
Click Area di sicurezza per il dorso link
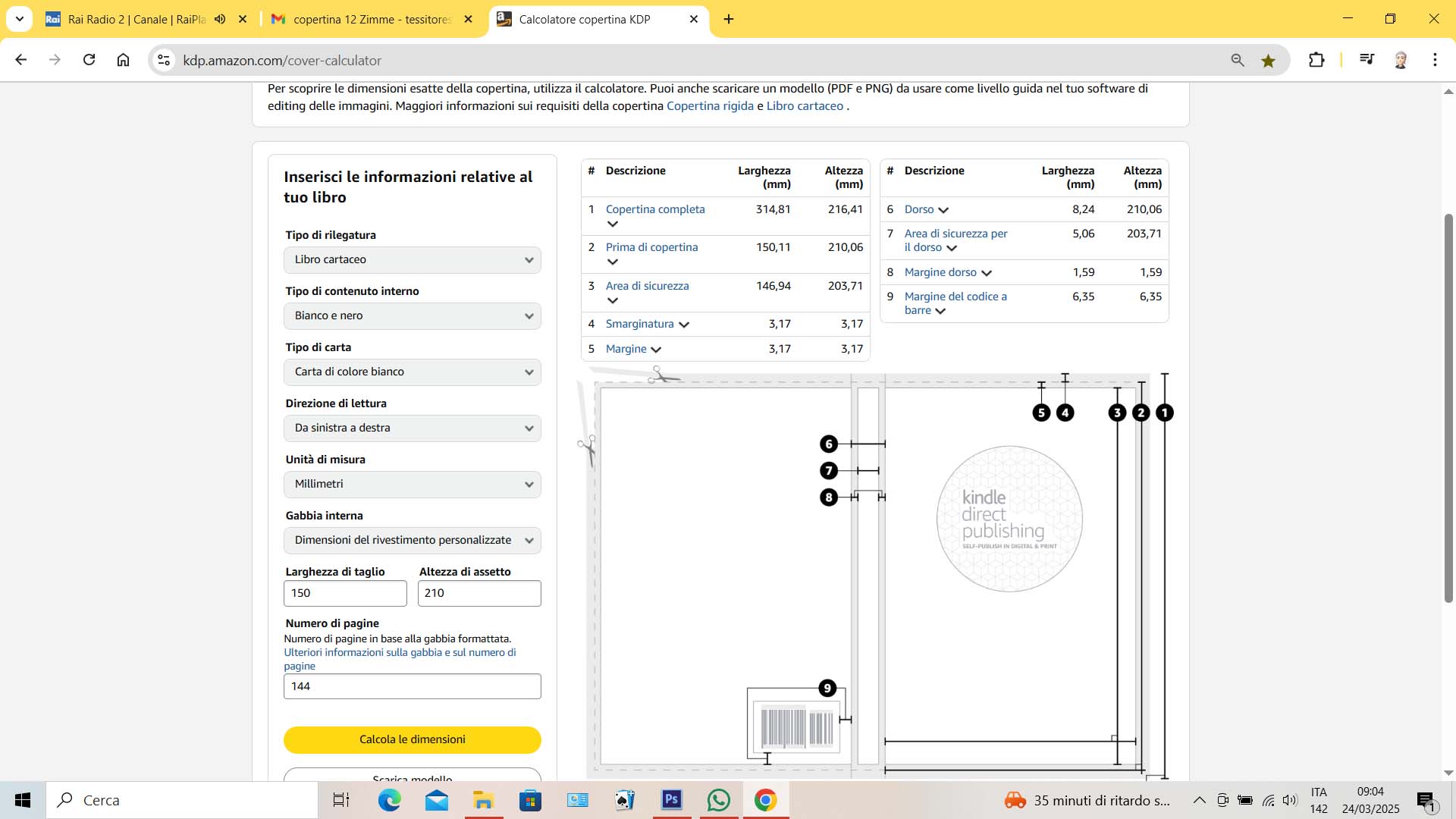tap(955, 240)
